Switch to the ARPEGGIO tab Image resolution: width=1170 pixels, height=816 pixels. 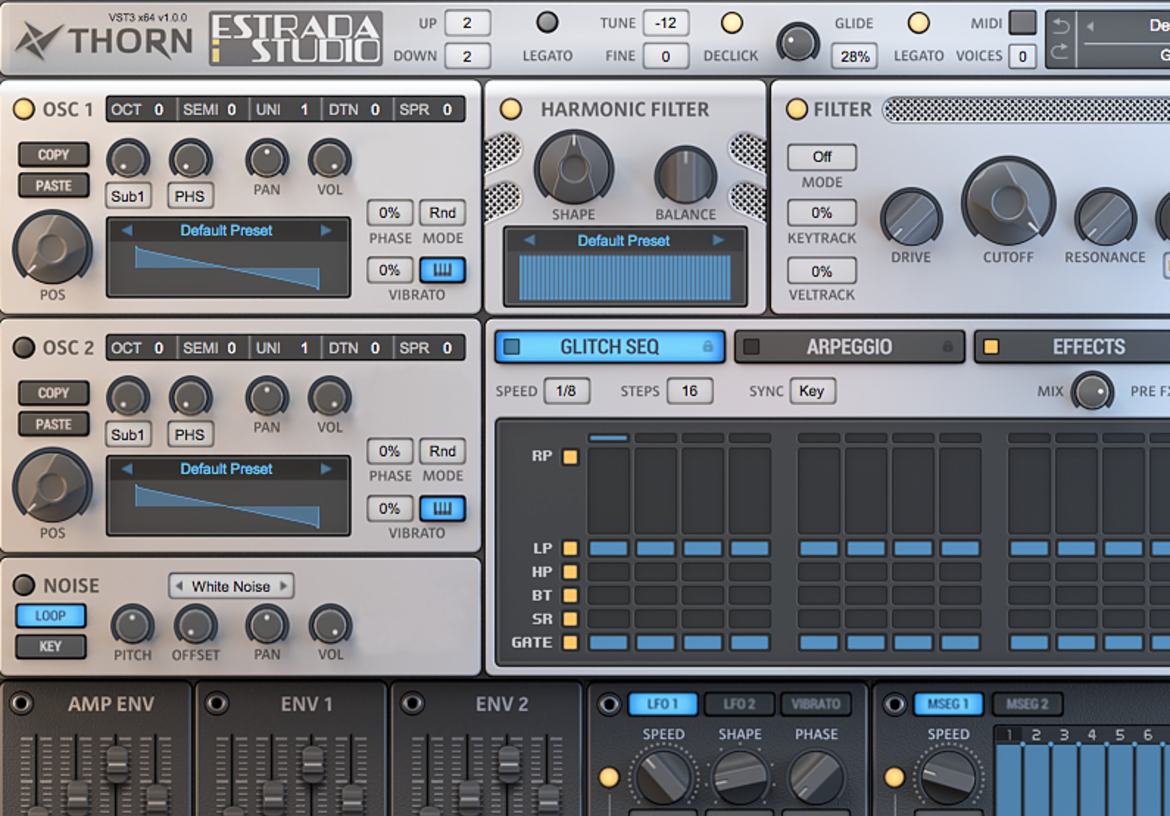point(849,347)
